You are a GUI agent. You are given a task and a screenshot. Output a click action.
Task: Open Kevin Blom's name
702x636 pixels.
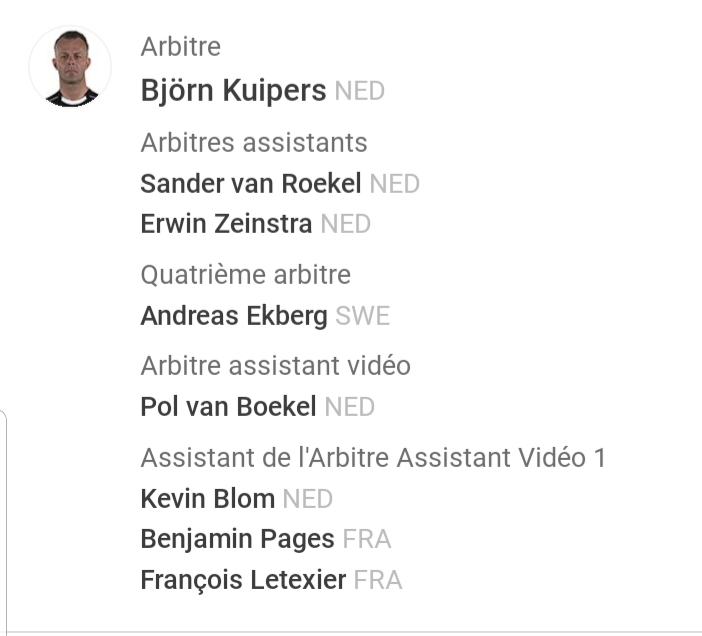[207, 499]
